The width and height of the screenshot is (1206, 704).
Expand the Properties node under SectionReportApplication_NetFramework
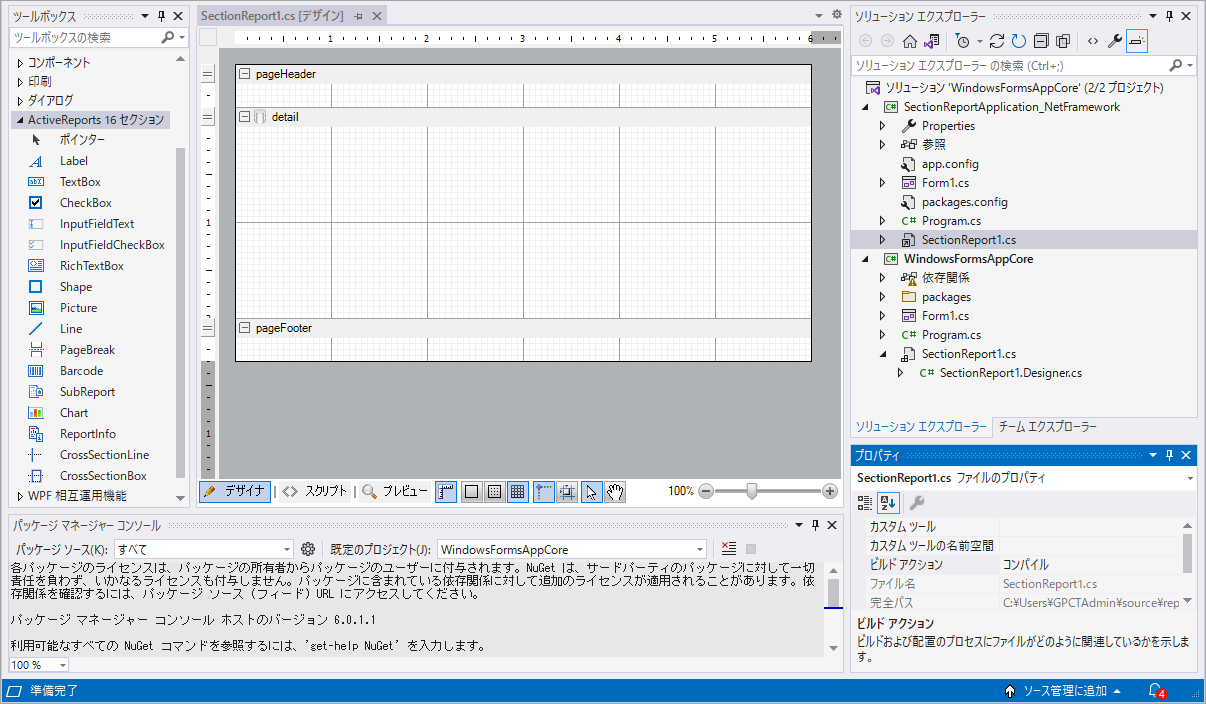[x=882, y=126]
